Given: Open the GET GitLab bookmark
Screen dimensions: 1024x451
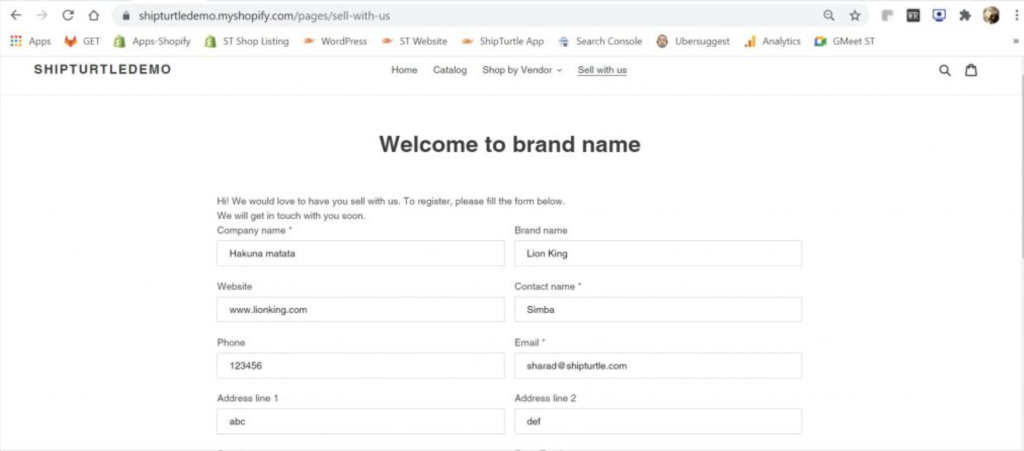Looking at the screenshot, I should click(x=82, y=41).
